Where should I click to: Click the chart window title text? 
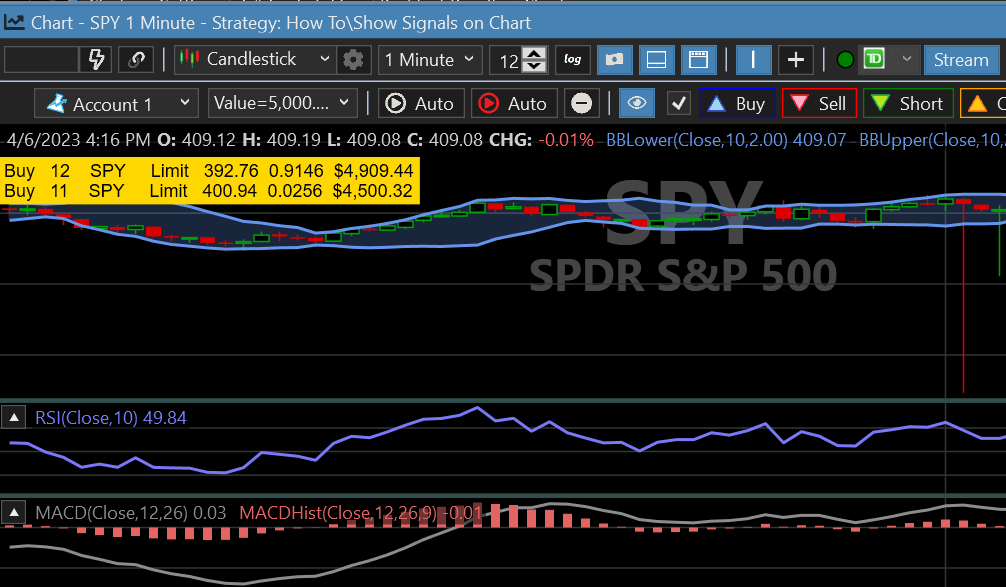[281, 23]
